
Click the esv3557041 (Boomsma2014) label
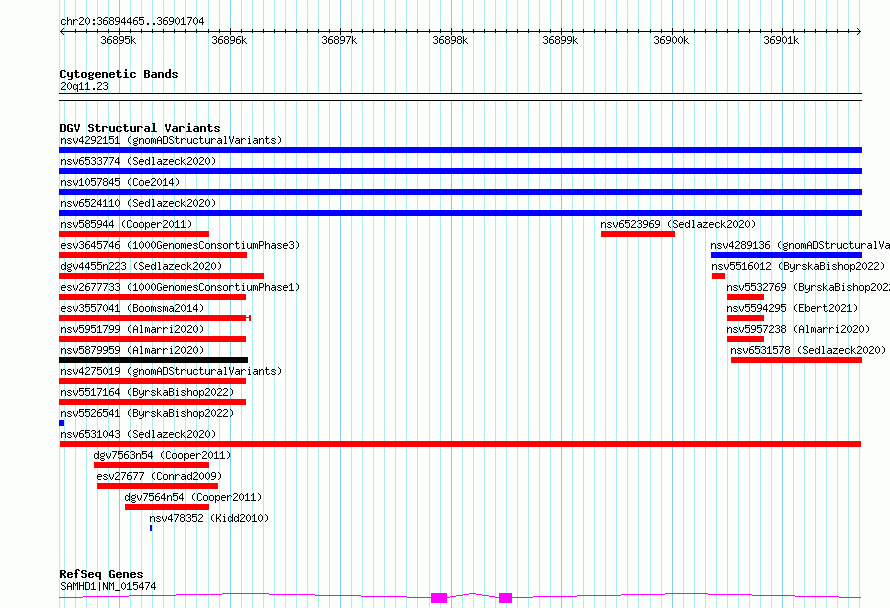(x=132, y=308)
